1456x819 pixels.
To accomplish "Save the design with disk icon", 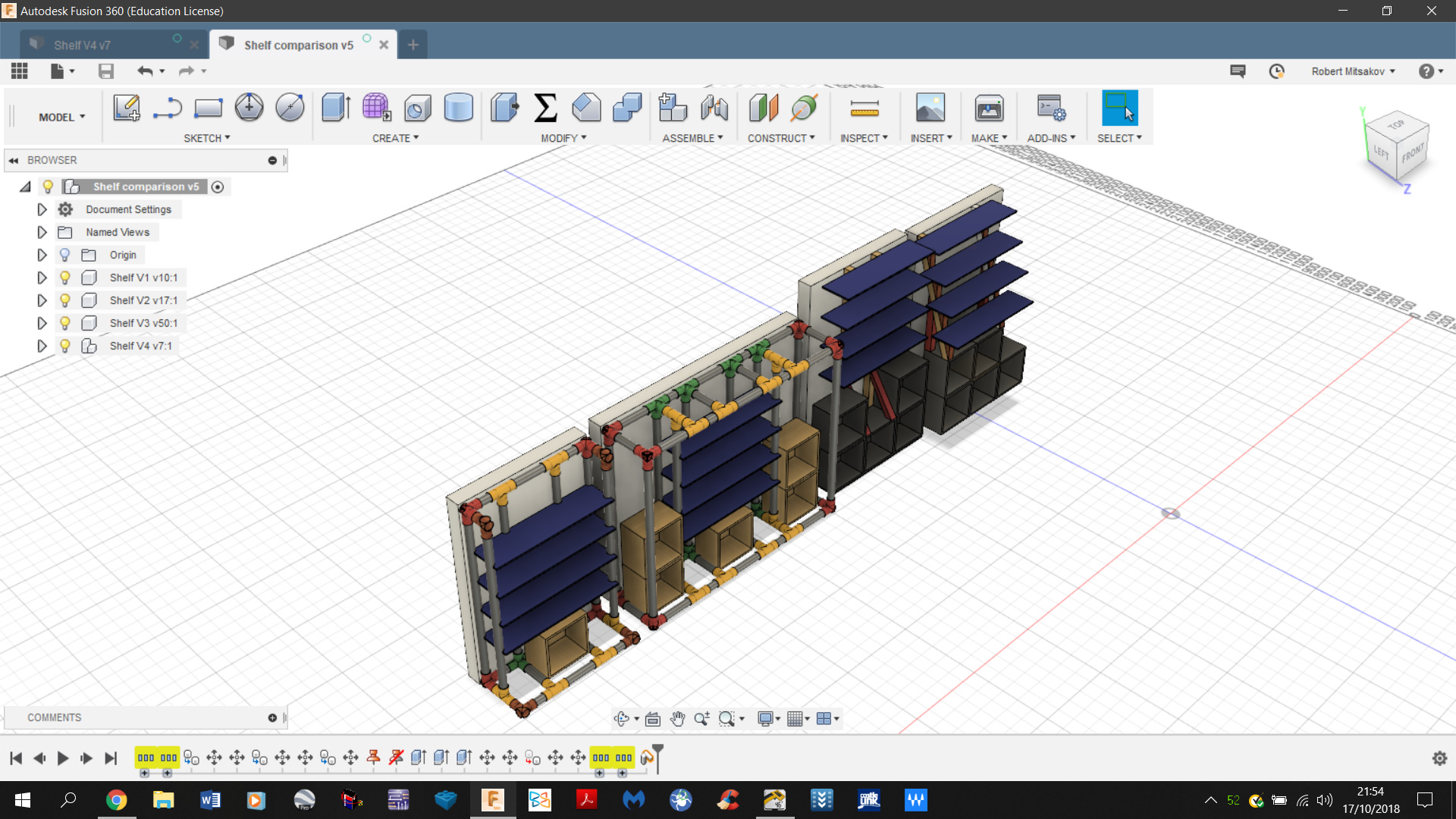I will coord(106,71).
